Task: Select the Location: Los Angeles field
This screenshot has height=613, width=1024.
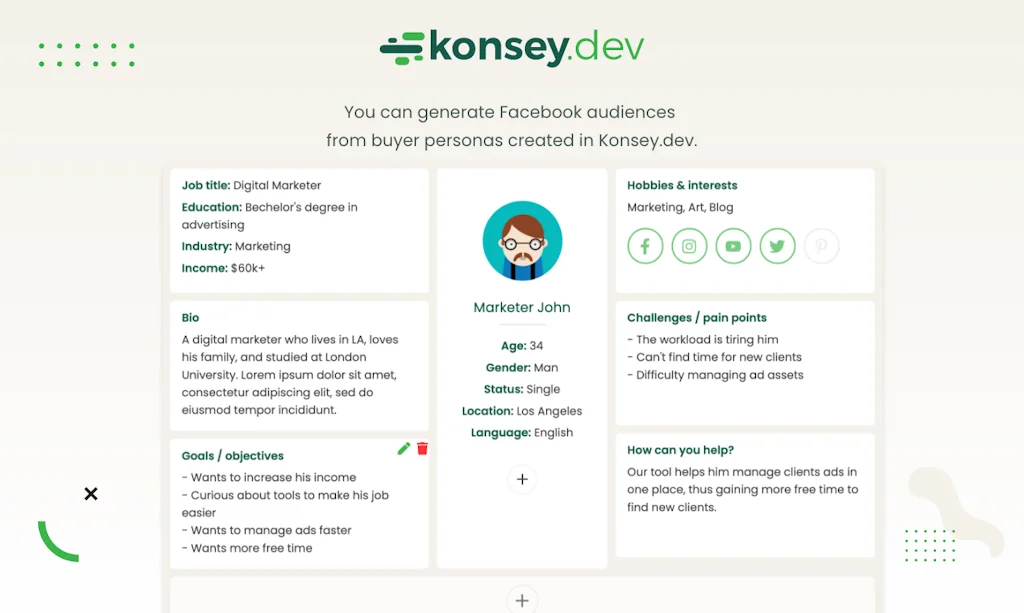Action: click(x=522, y=410)
